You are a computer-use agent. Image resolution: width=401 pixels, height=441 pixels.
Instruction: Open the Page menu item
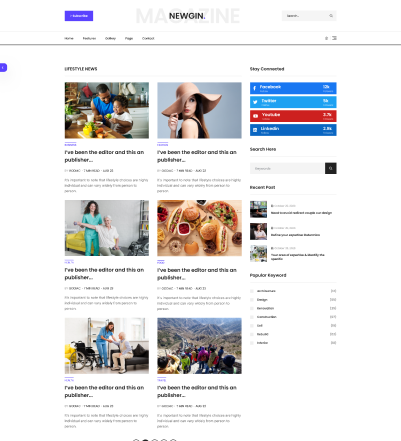(x=129, y=38)
